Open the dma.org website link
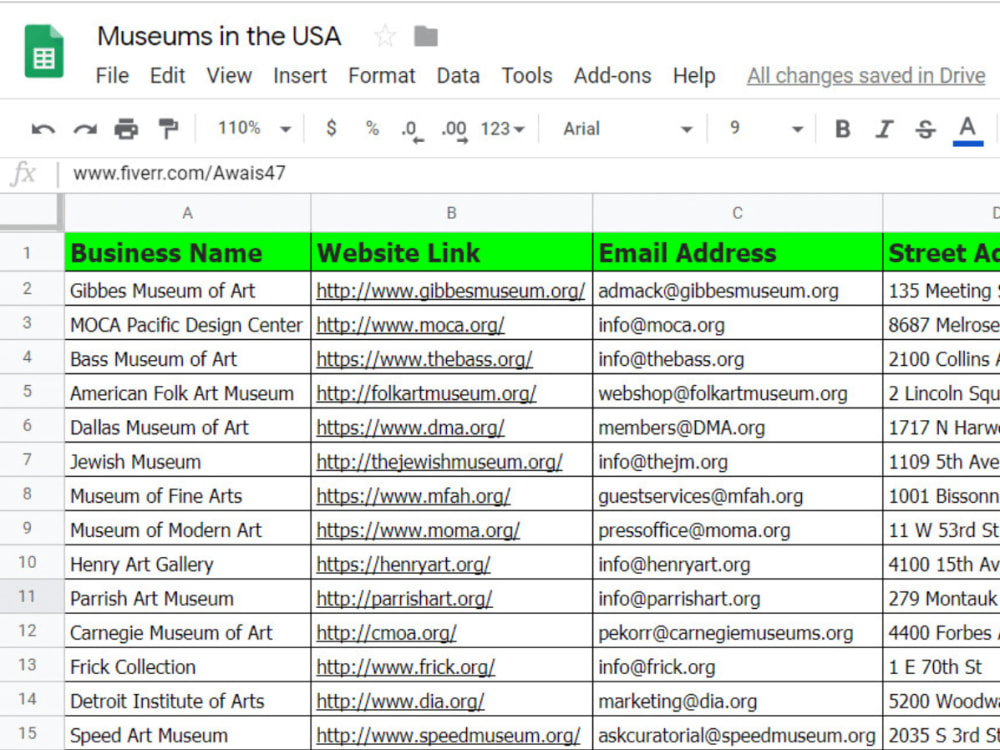1000x750 pixels. coord(410,428)
